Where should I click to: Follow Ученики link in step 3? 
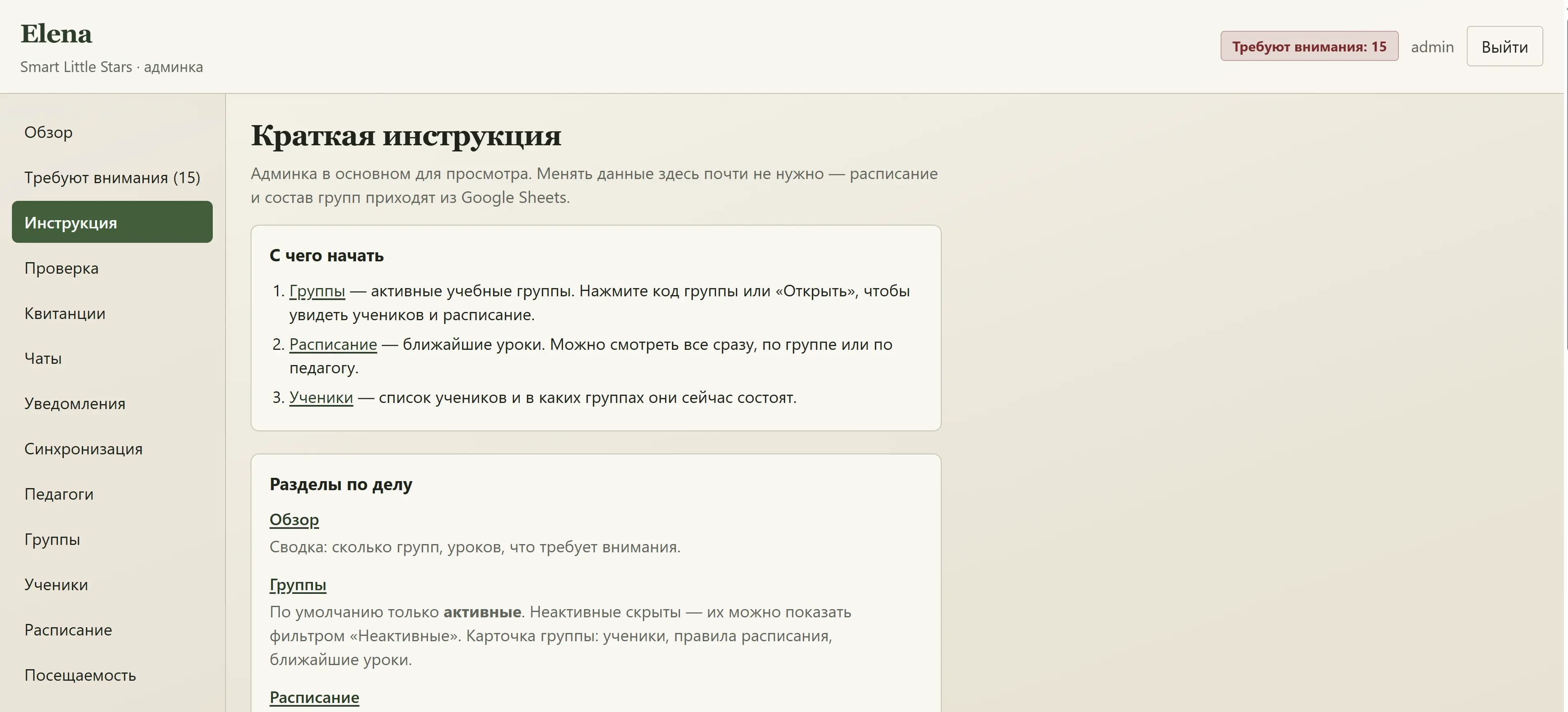[321, 398]
